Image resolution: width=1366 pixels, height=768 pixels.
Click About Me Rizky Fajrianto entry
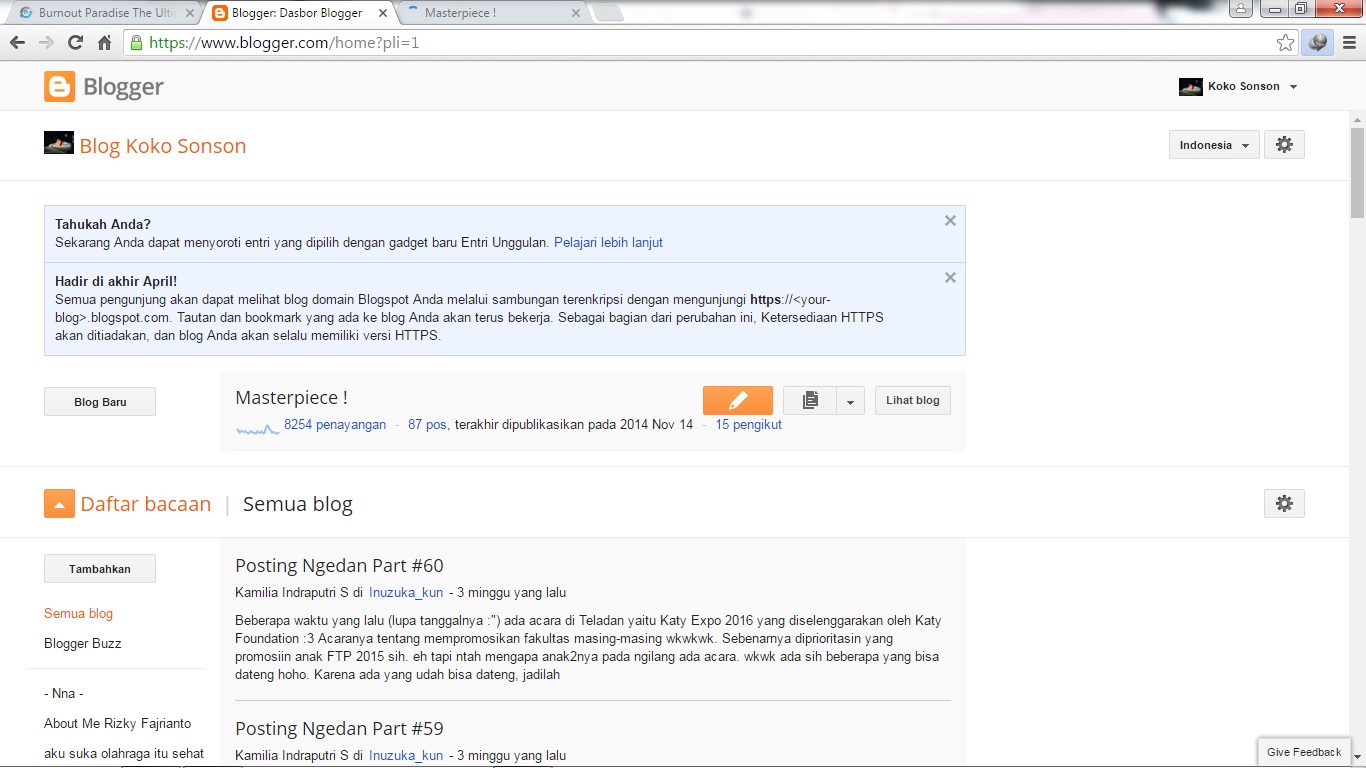(118, 723)
